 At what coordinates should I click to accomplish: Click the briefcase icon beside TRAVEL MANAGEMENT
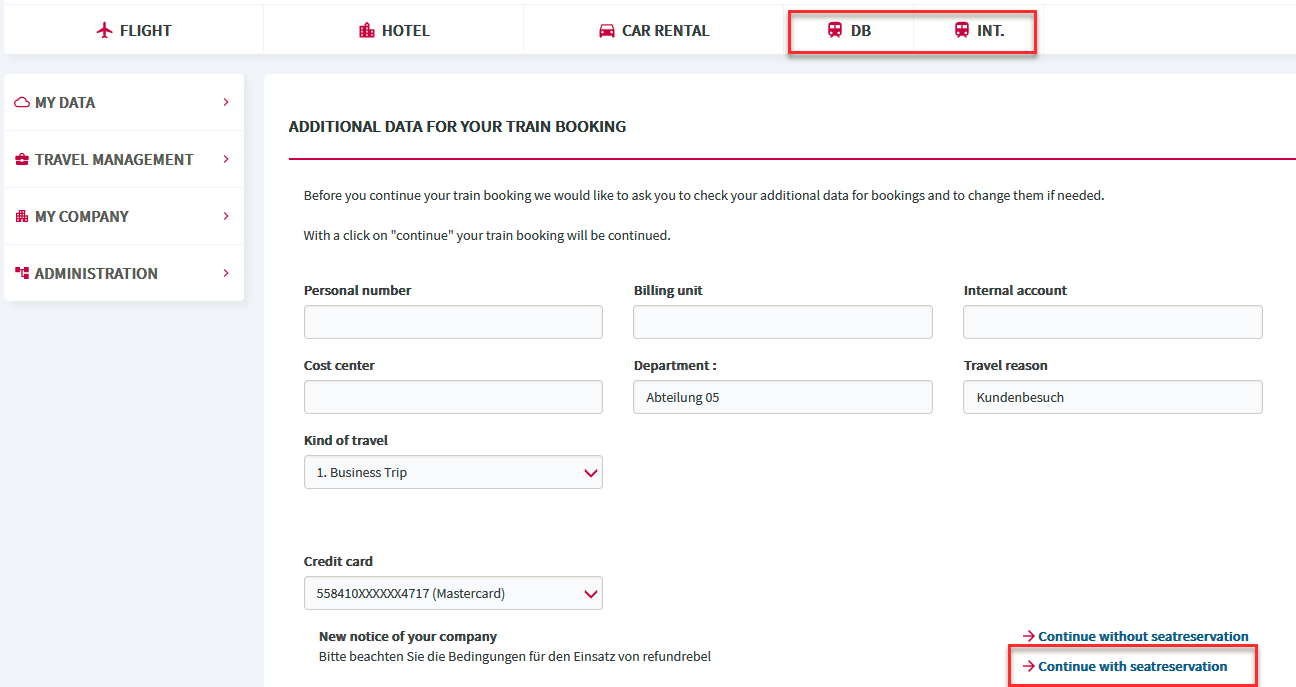(x=22, y=159)
